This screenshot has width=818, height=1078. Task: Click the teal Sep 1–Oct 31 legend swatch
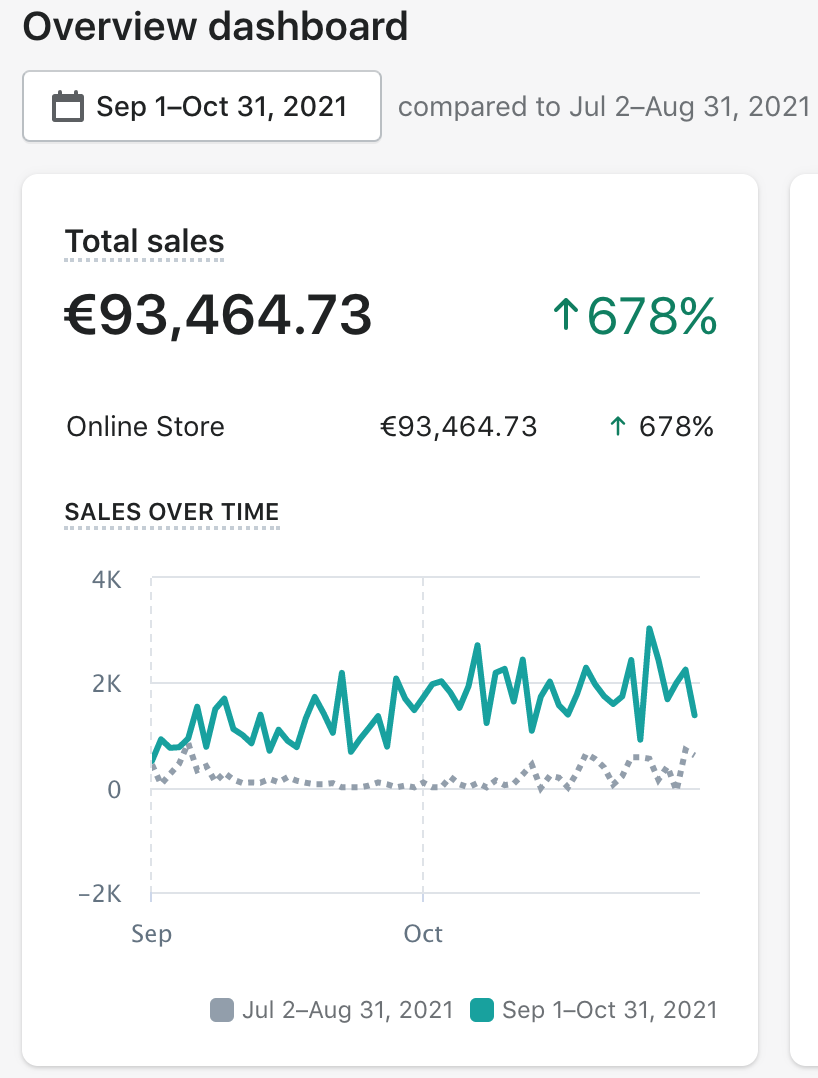(x=482, y=1010)
